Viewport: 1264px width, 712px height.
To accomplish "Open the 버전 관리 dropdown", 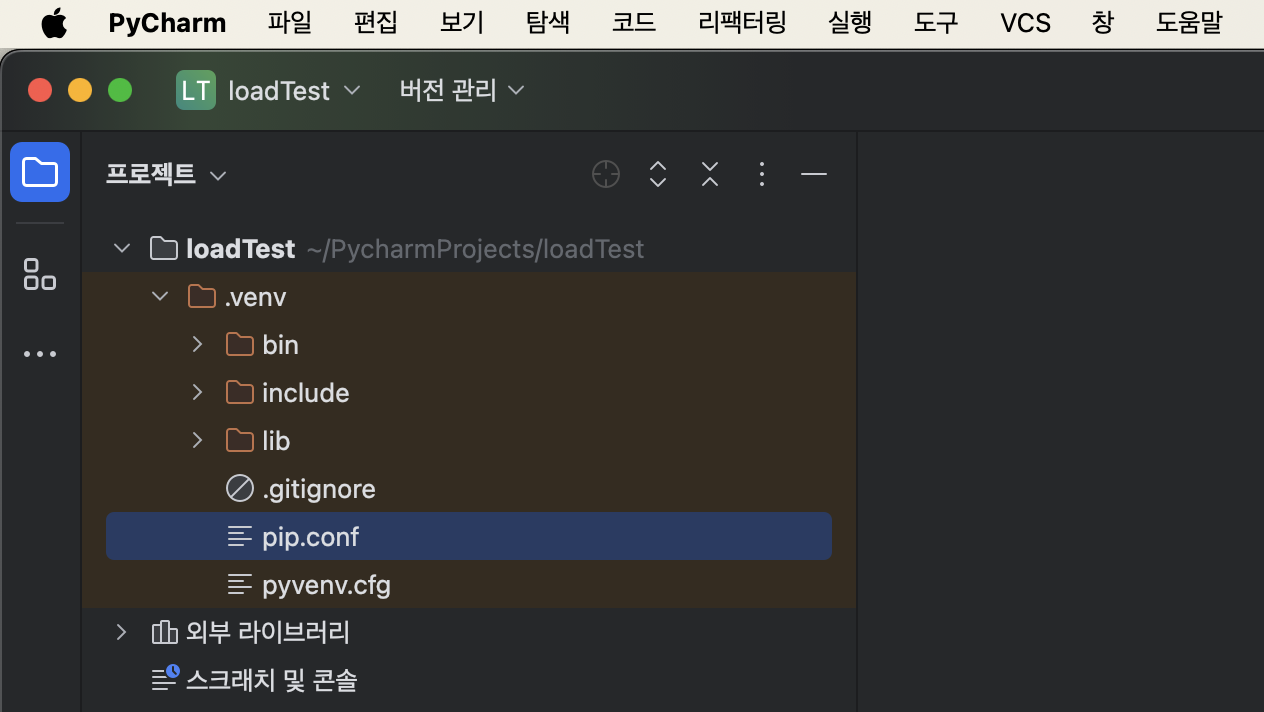I will coord(462,90).
